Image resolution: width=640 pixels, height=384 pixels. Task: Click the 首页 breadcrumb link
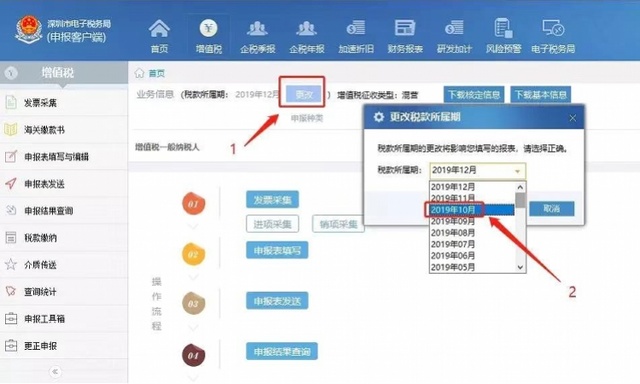point(157,73)
